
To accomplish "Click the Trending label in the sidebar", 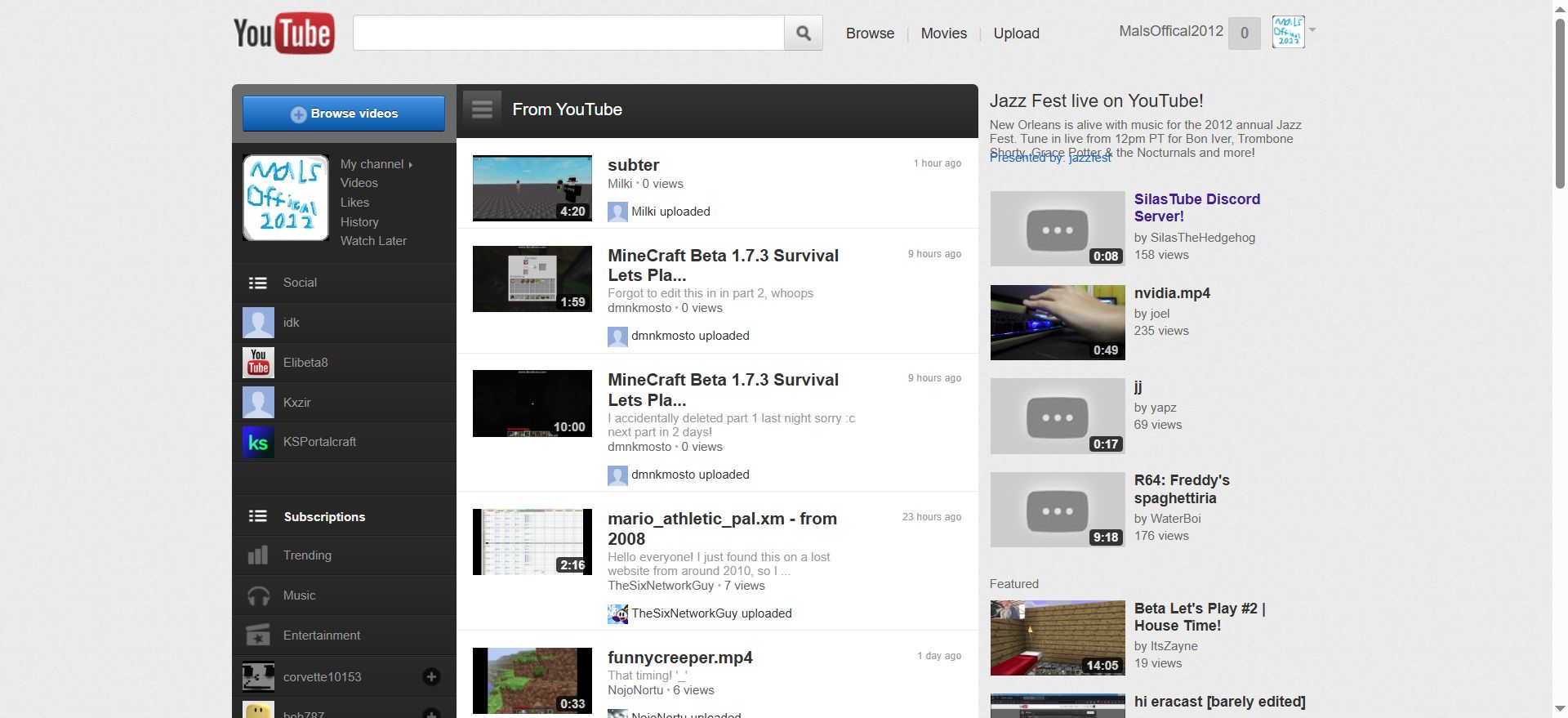I will coord(307,555).
